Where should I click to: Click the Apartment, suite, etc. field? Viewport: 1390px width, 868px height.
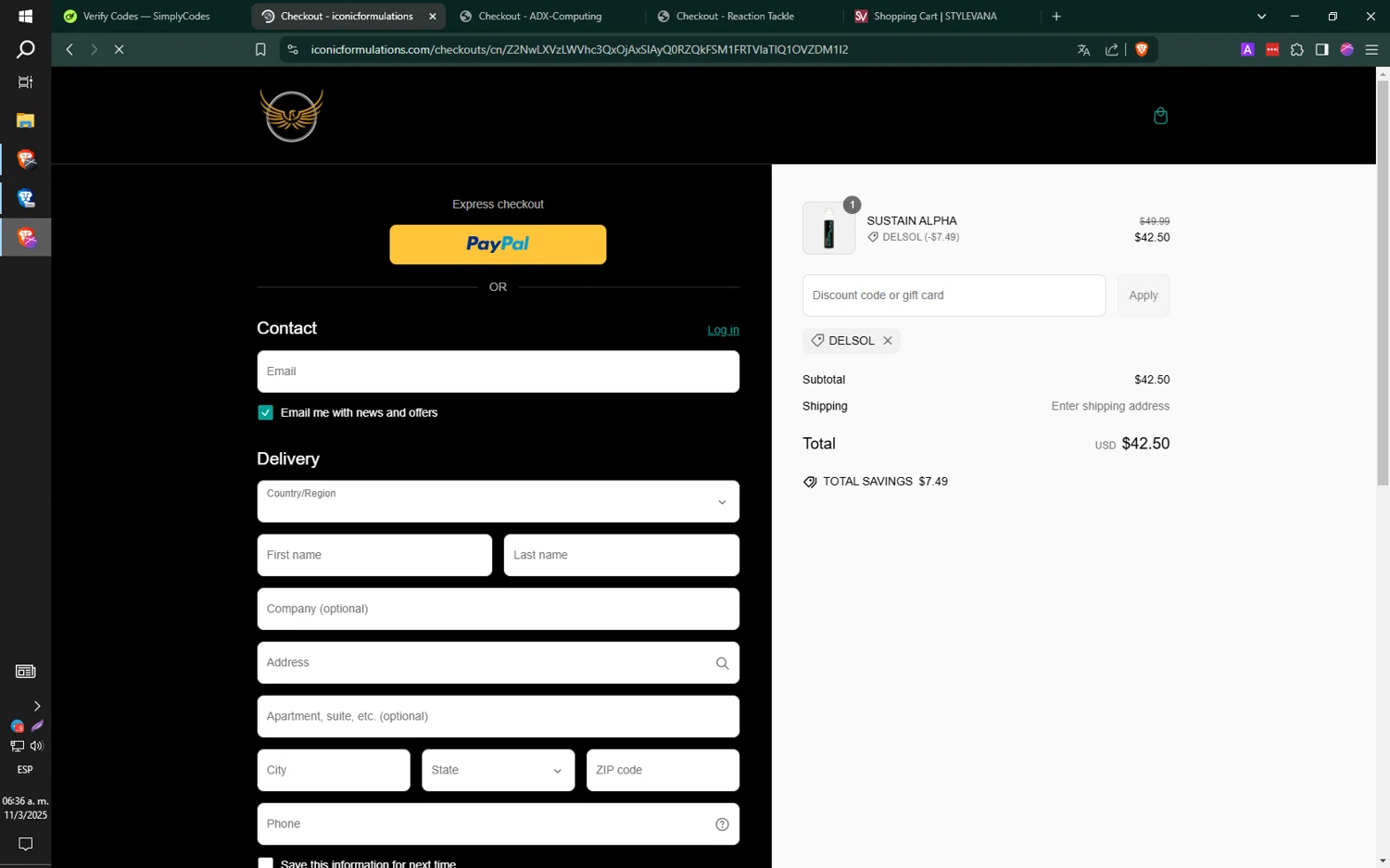[498, 717]
